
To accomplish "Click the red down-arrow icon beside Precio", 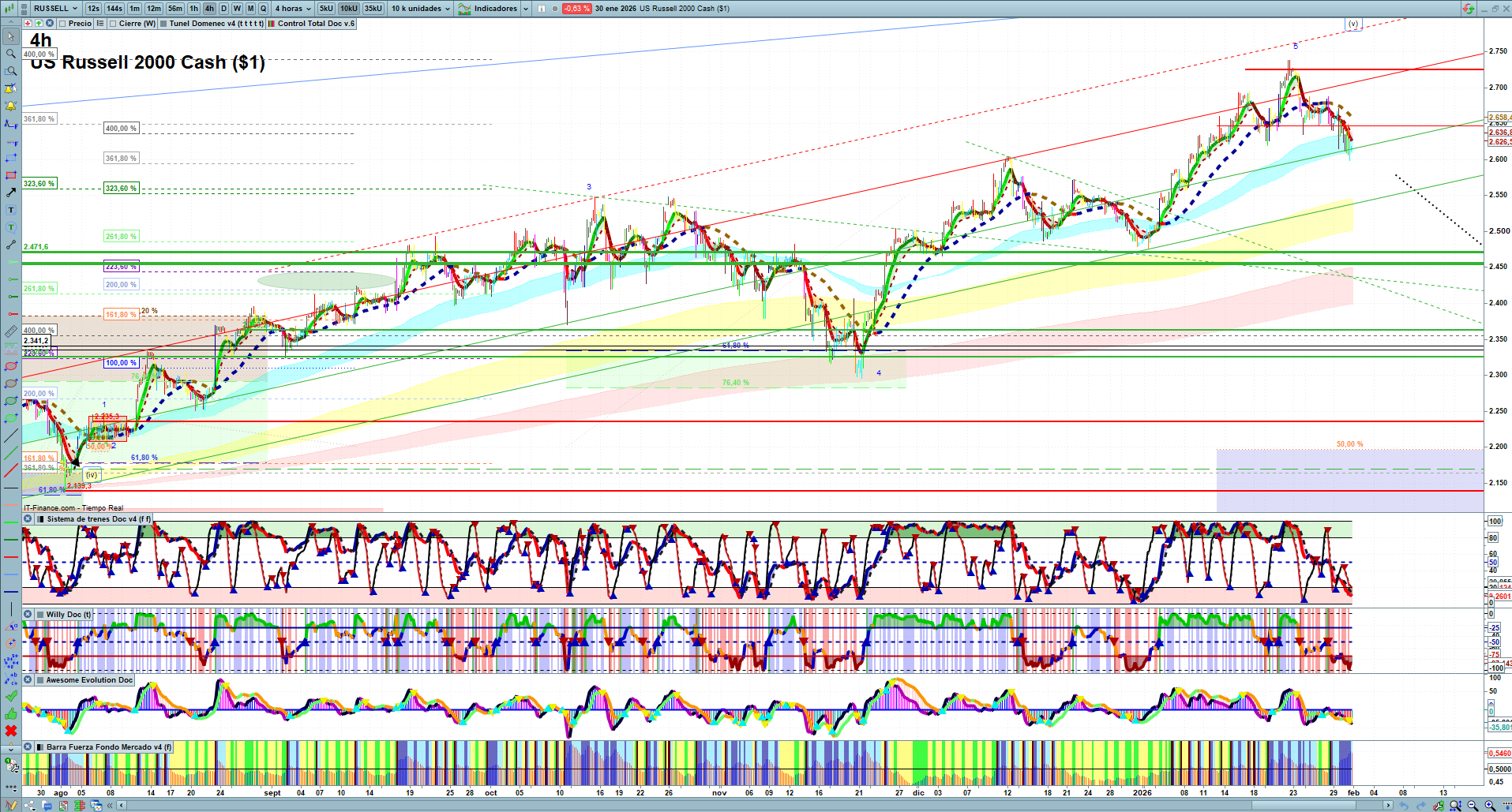I will tap(28, 24).
